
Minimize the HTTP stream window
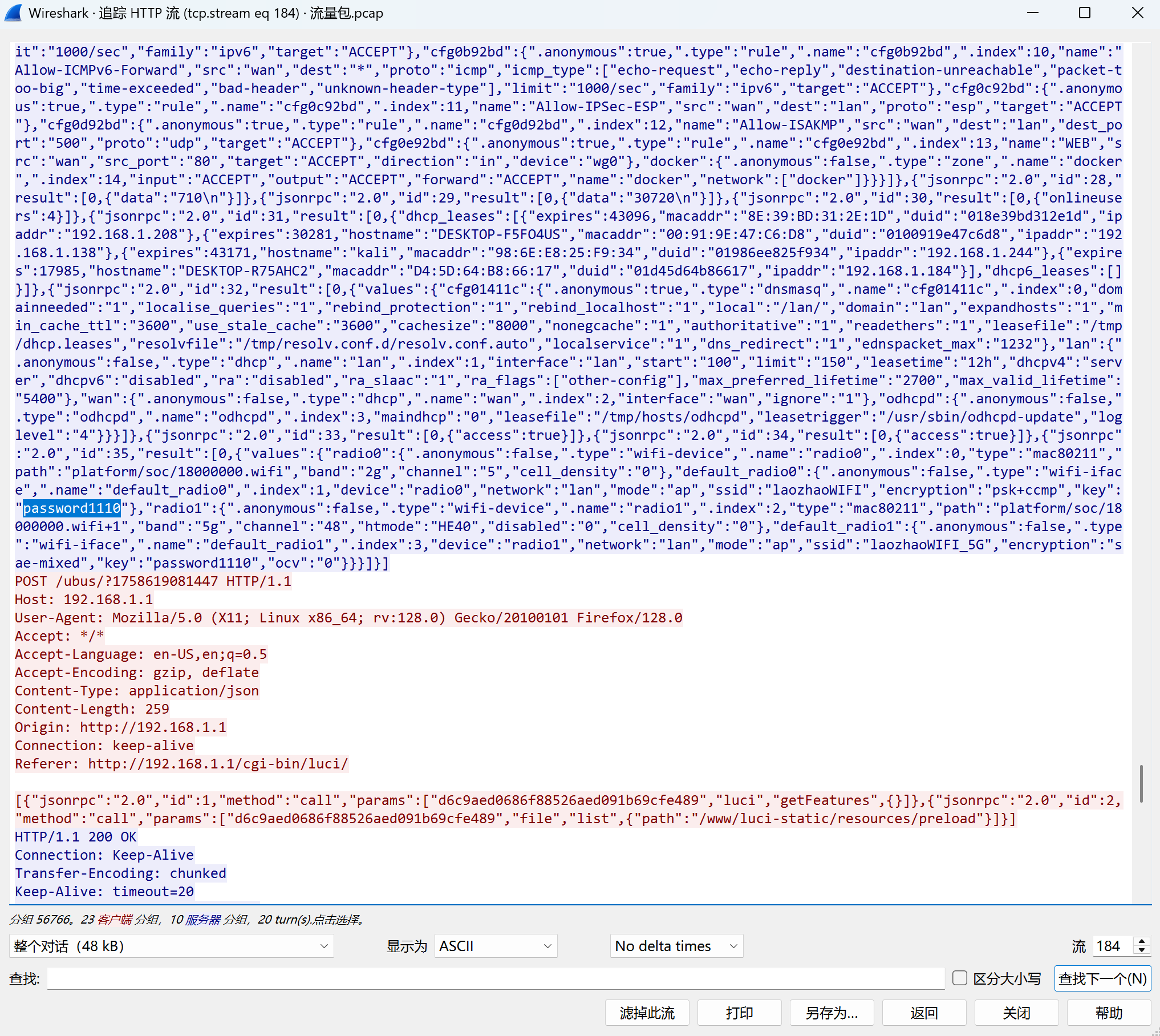click(1032, 13)
